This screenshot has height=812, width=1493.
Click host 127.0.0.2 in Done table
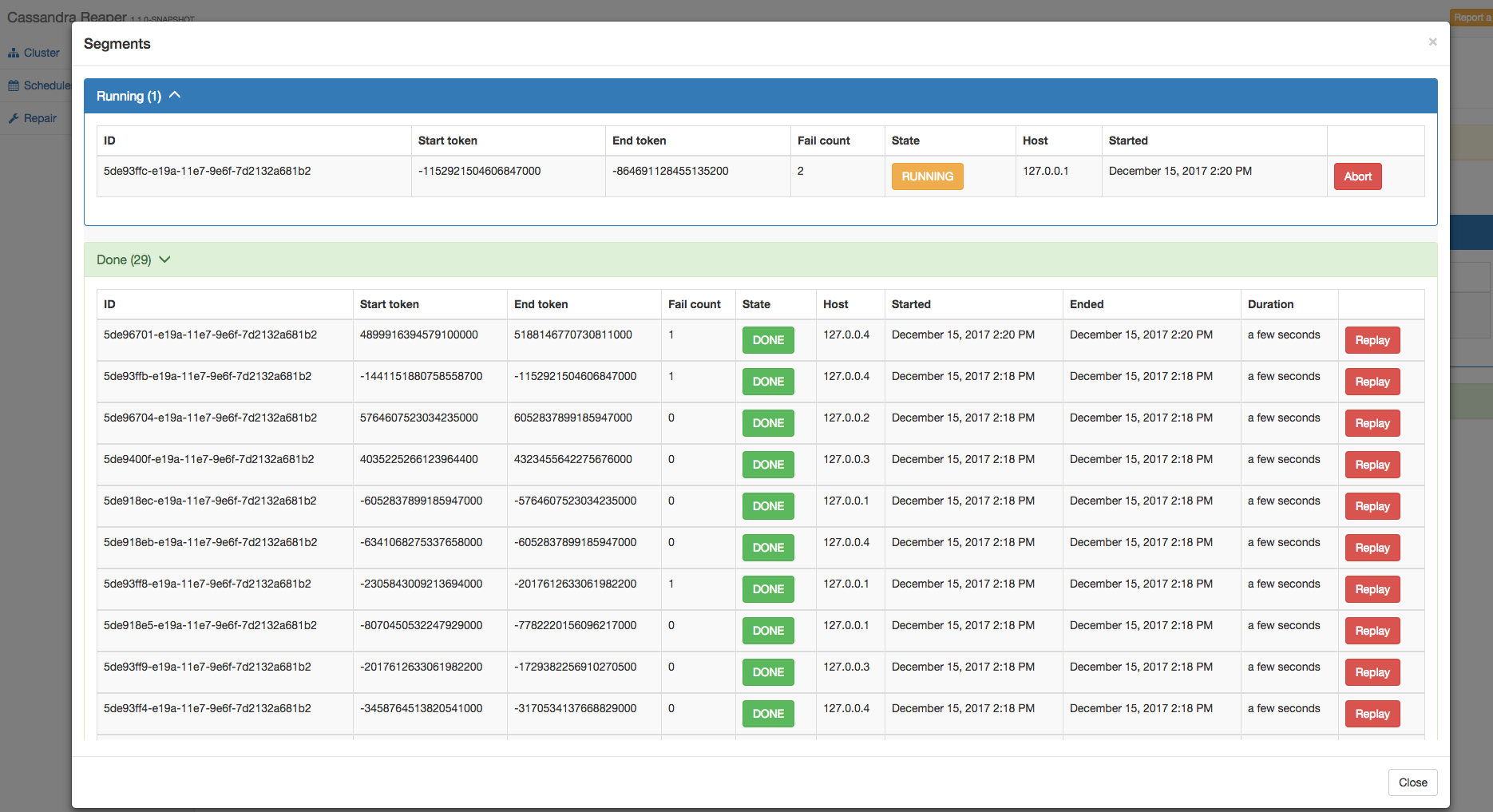click(846, 418)
